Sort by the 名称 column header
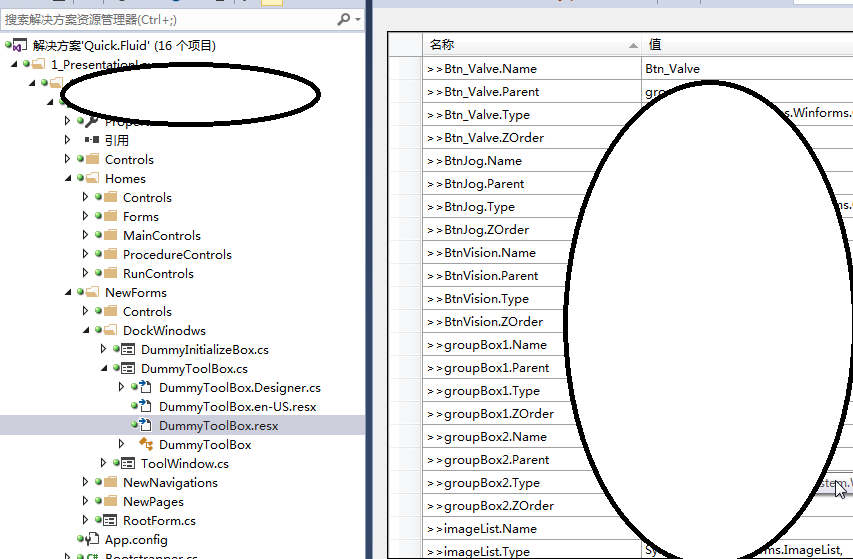The width and height of the screenshot is (853, 559). pyautogui.click(x=532, y=45)
